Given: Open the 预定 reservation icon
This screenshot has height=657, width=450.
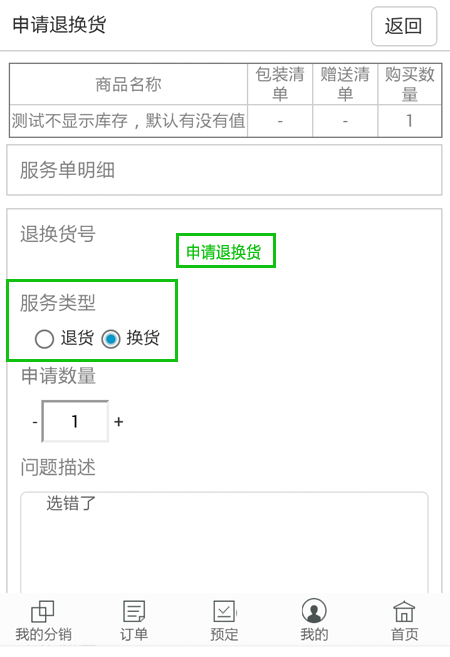Looking at the screenshot, I should [x=225, y=612].
